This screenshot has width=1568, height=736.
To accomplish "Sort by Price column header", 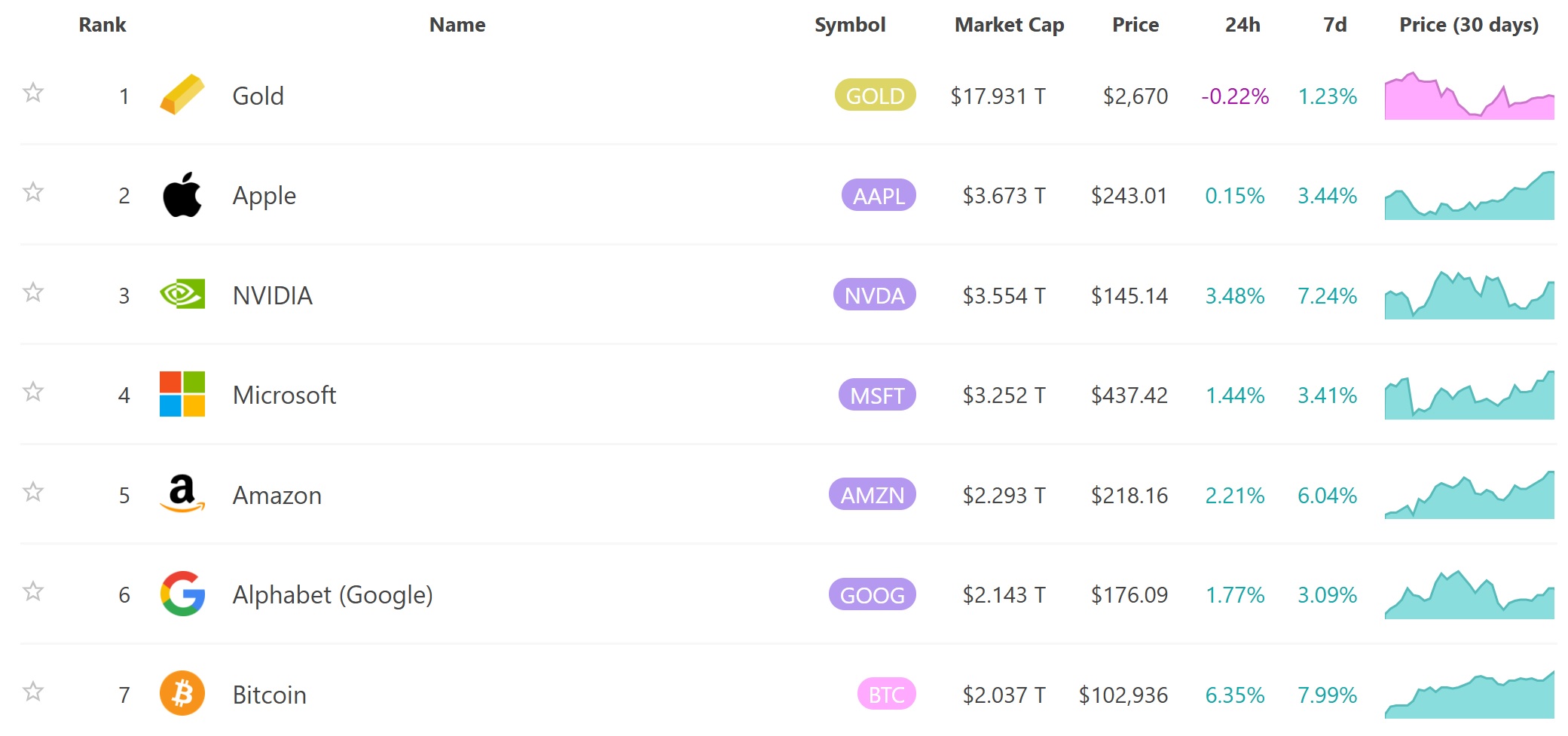I will click(x=1136, y=25).
